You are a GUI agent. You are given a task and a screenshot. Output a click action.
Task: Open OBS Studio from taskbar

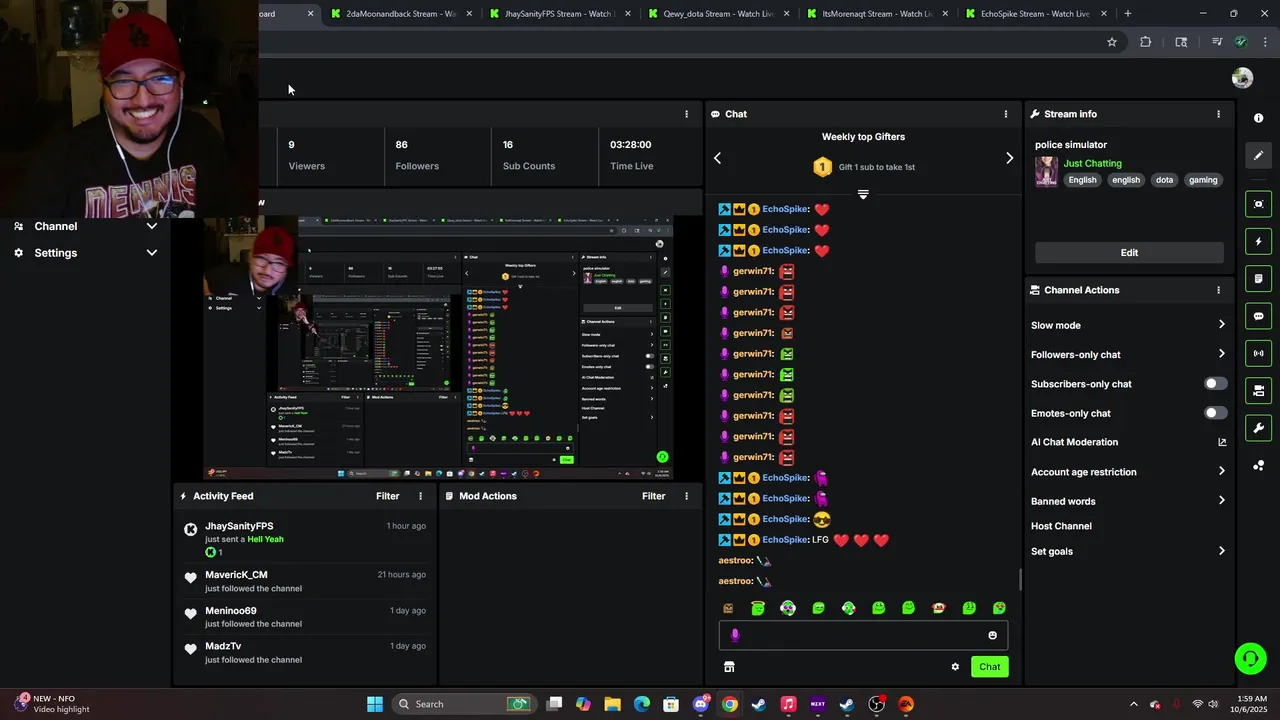click(876, 704)
